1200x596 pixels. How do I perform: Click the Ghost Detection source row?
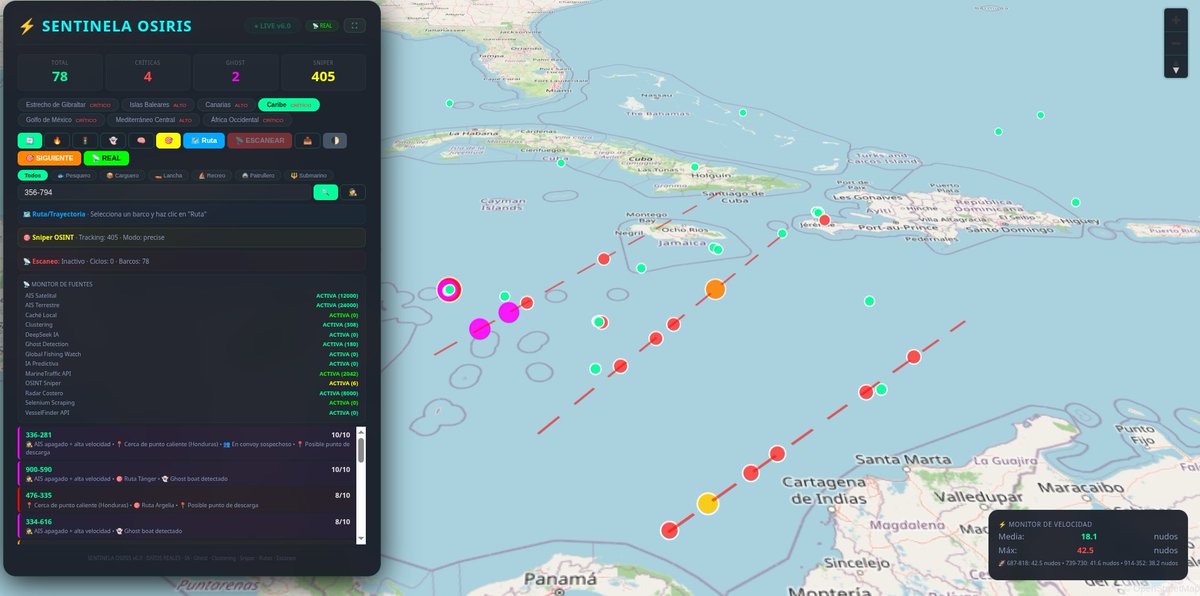[192, 344]
